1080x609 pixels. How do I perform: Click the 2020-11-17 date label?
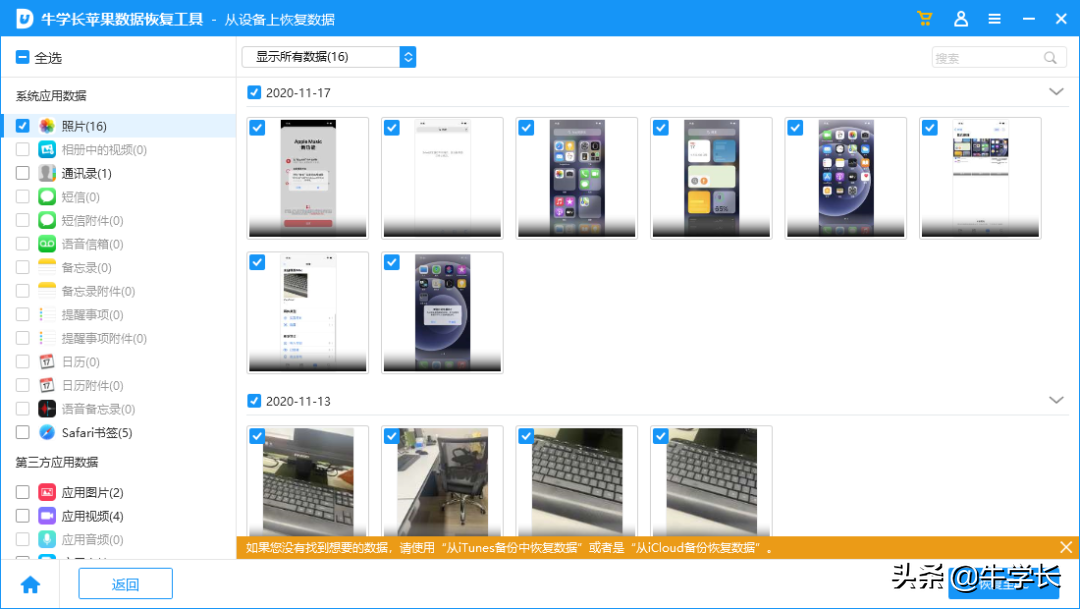(298, 93)
